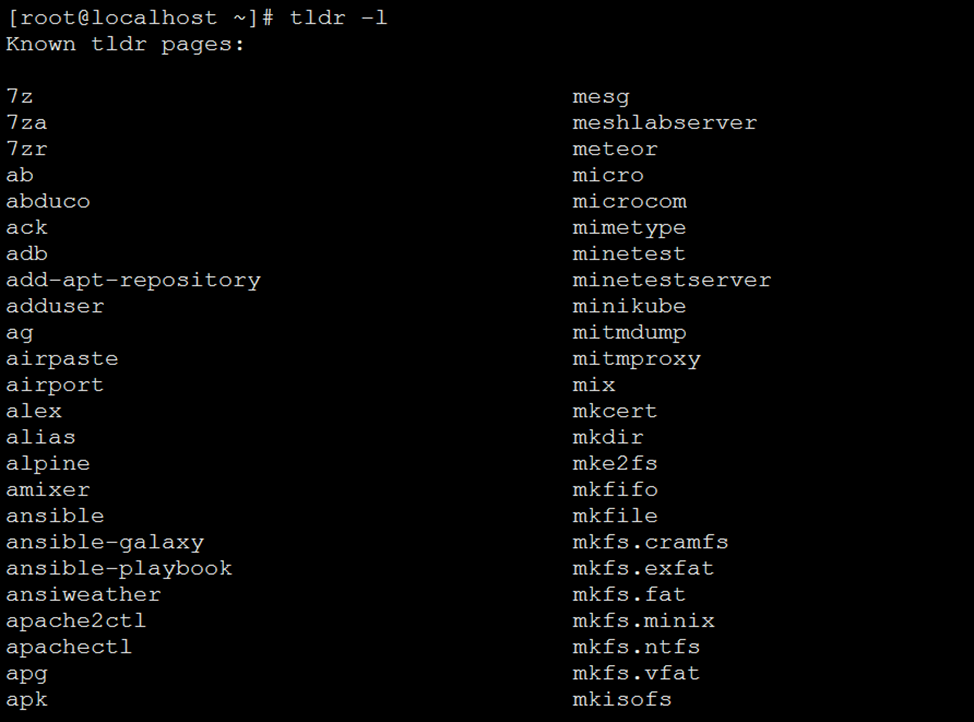
Task: Select the 'minikube' entry
Action: 629,306
